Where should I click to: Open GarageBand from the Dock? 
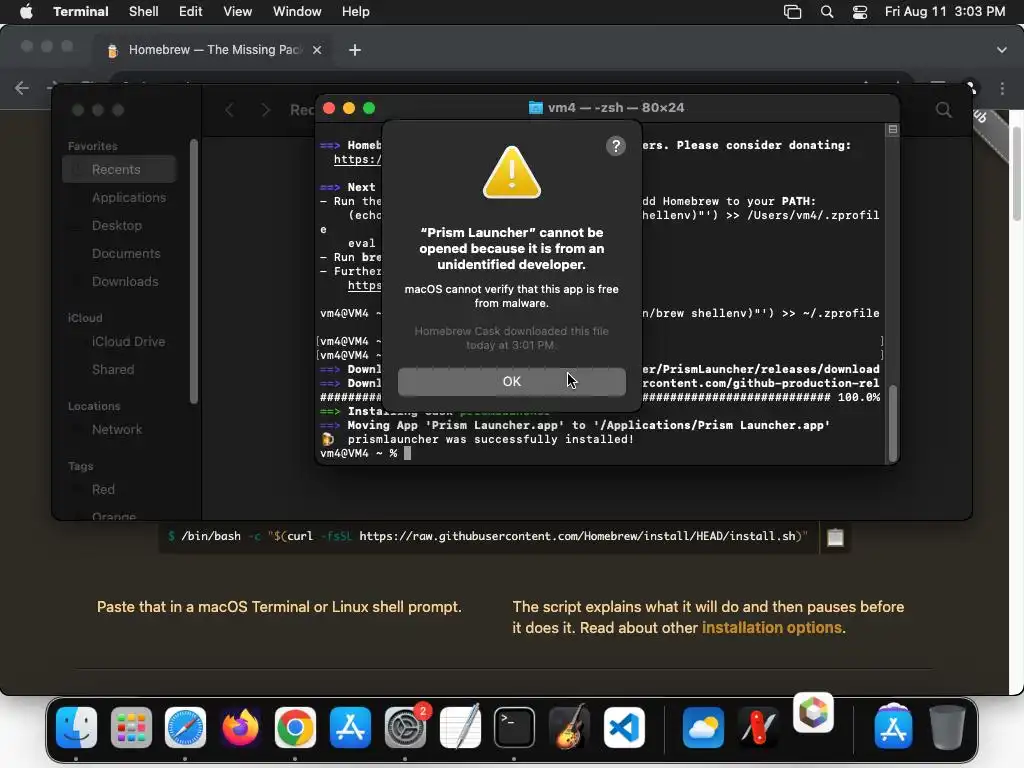[x=569, y=728]
